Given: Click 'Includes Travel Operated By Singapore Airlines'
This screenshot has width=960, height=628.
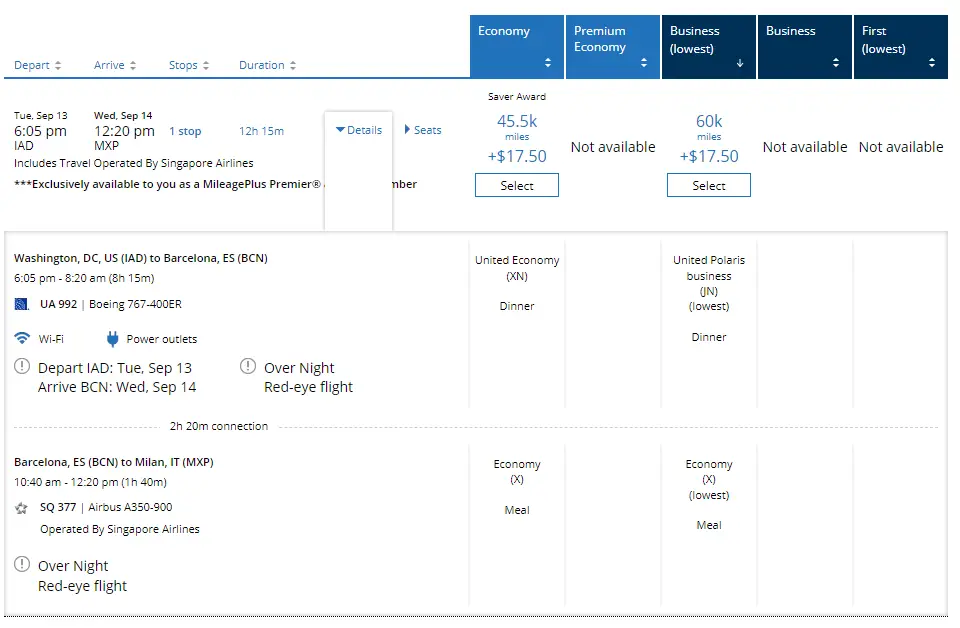Looking at the screenshot, I should (133, 163).
